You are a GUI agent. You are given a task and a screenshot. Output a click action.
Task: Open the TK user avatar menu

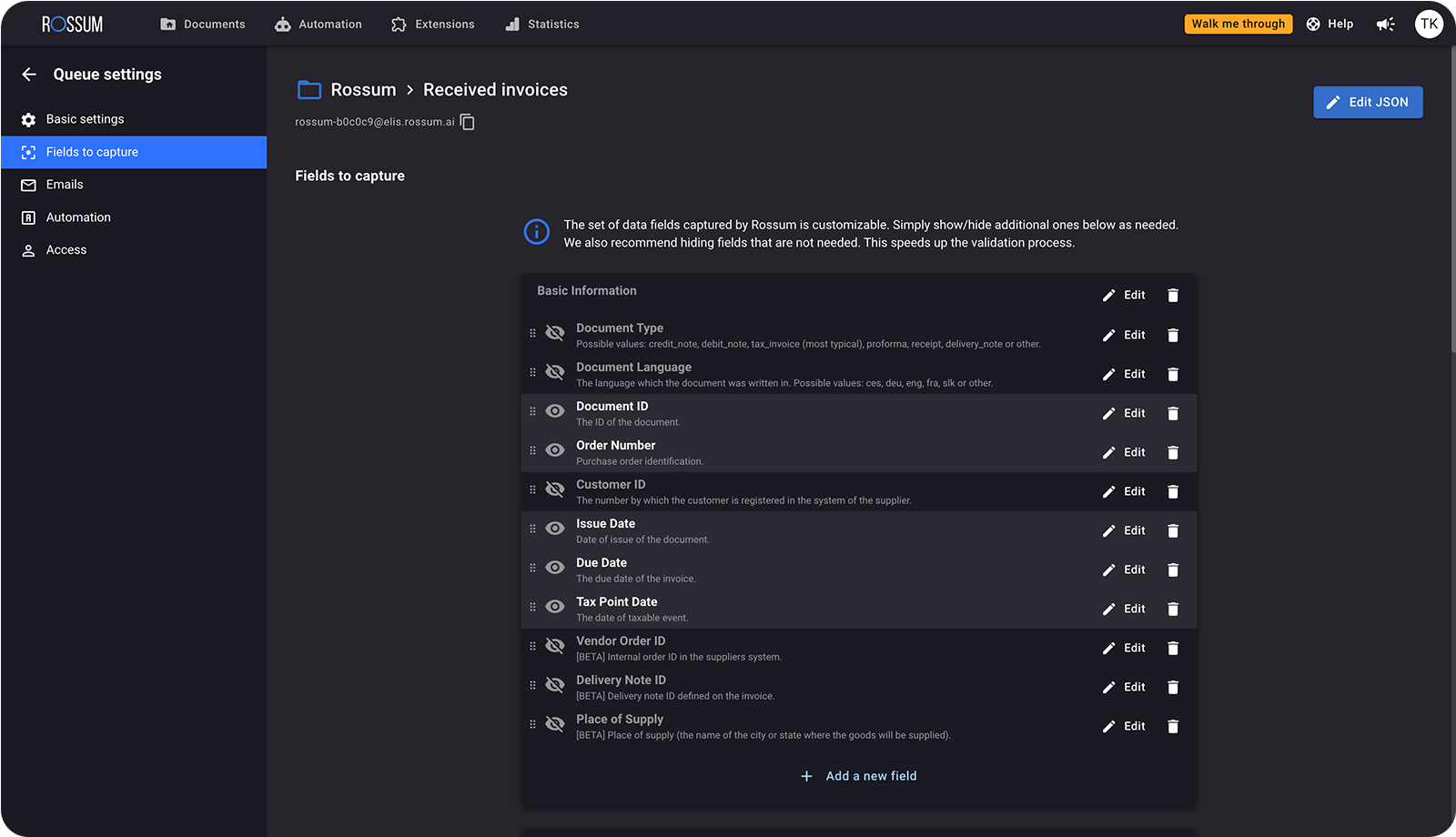pos(1429,25)
